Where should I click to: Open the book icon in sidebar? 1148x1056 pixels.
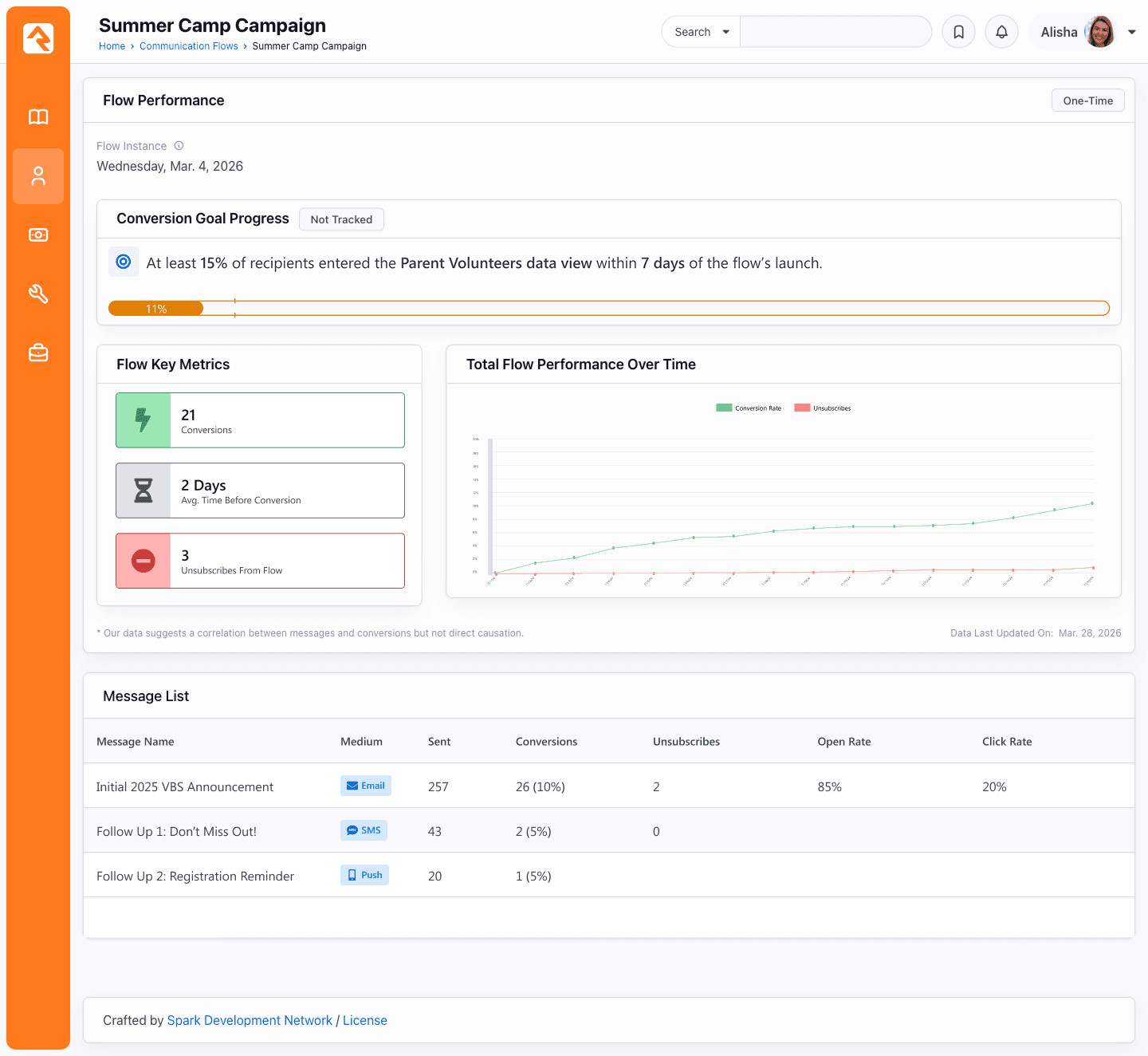[x=38, y=117]
